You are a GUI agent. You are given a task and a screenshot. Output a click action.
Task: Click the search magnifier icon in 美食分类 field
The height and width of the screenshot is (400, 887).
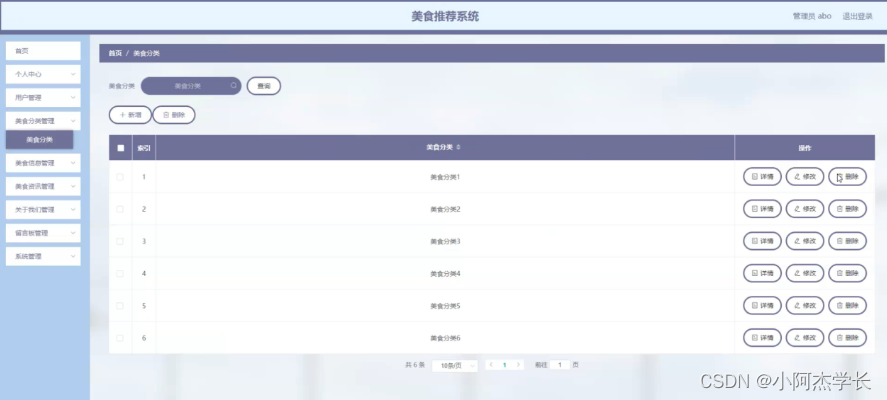[234, 86]
